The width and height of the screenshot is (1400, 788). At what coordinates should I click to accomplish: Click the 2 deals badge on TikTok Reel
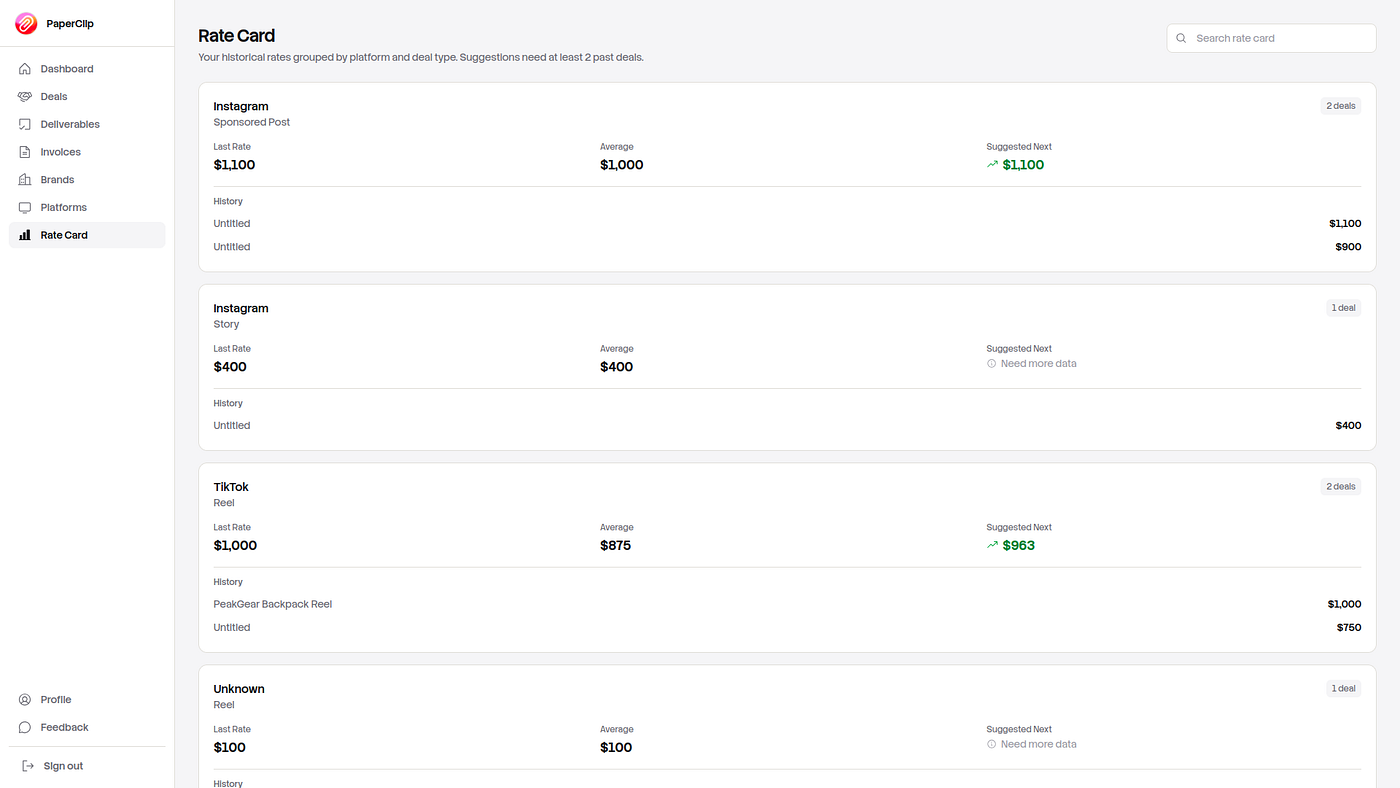[x=1341, y=487]
